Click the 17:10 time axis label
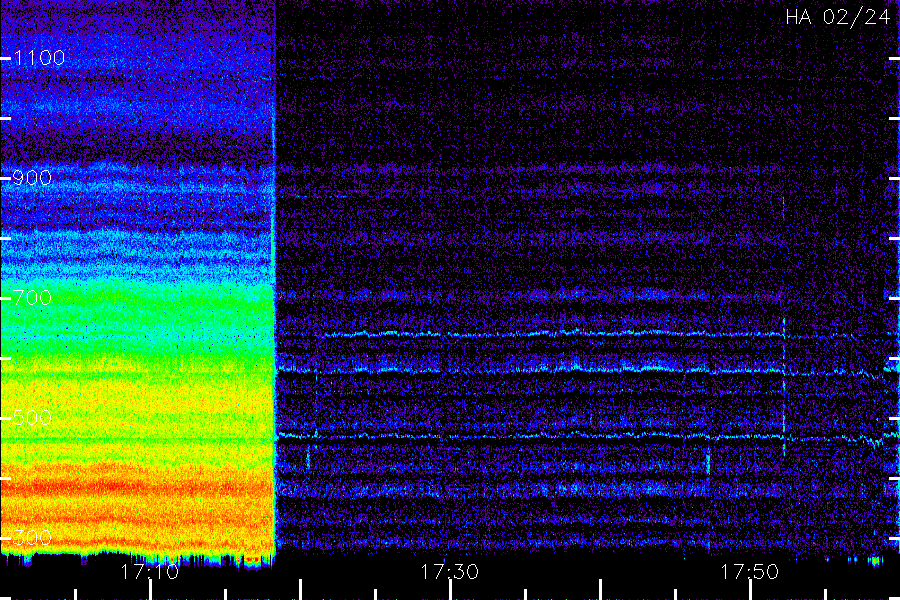 coord(149,572)
